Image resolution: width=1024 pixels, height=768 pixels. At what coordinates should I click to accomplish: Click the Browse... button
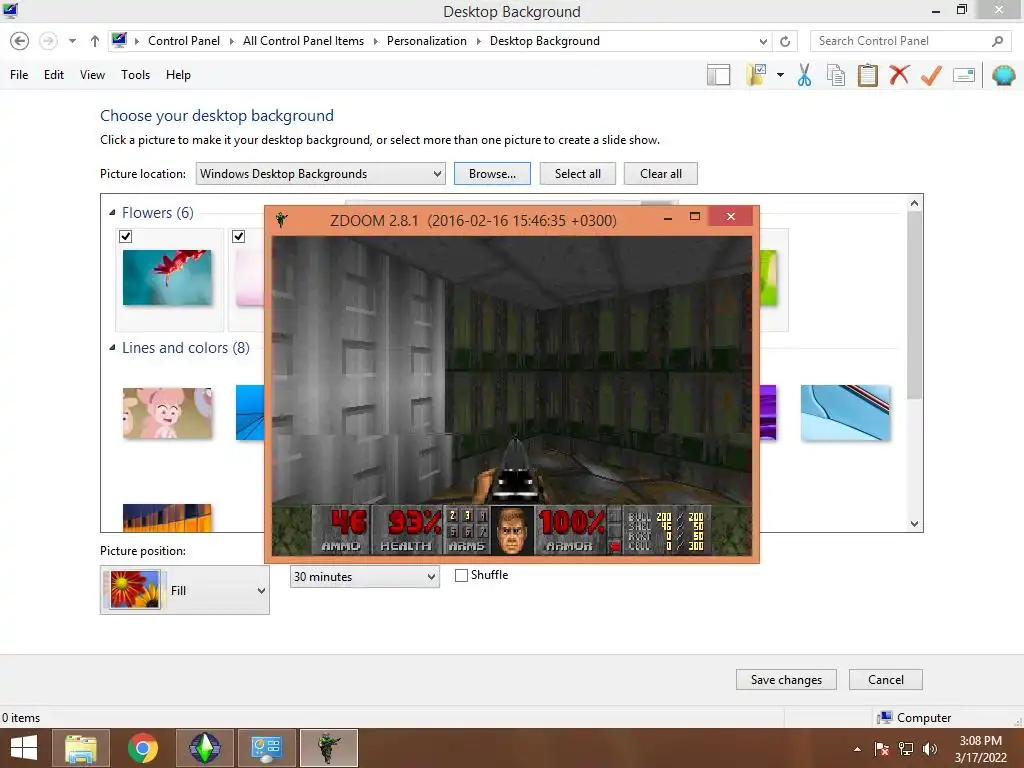coord(492,174)
